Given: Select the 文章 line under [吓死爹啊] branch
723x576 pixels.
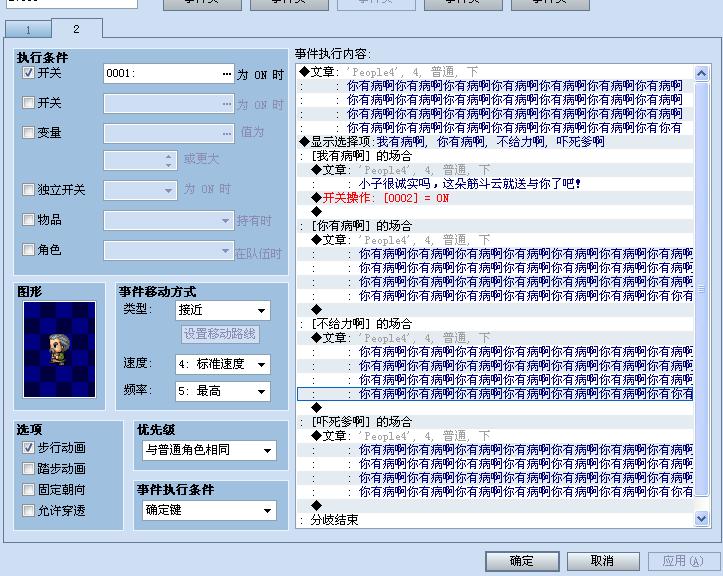Looking at the screenshot, I should pos(496,436).
